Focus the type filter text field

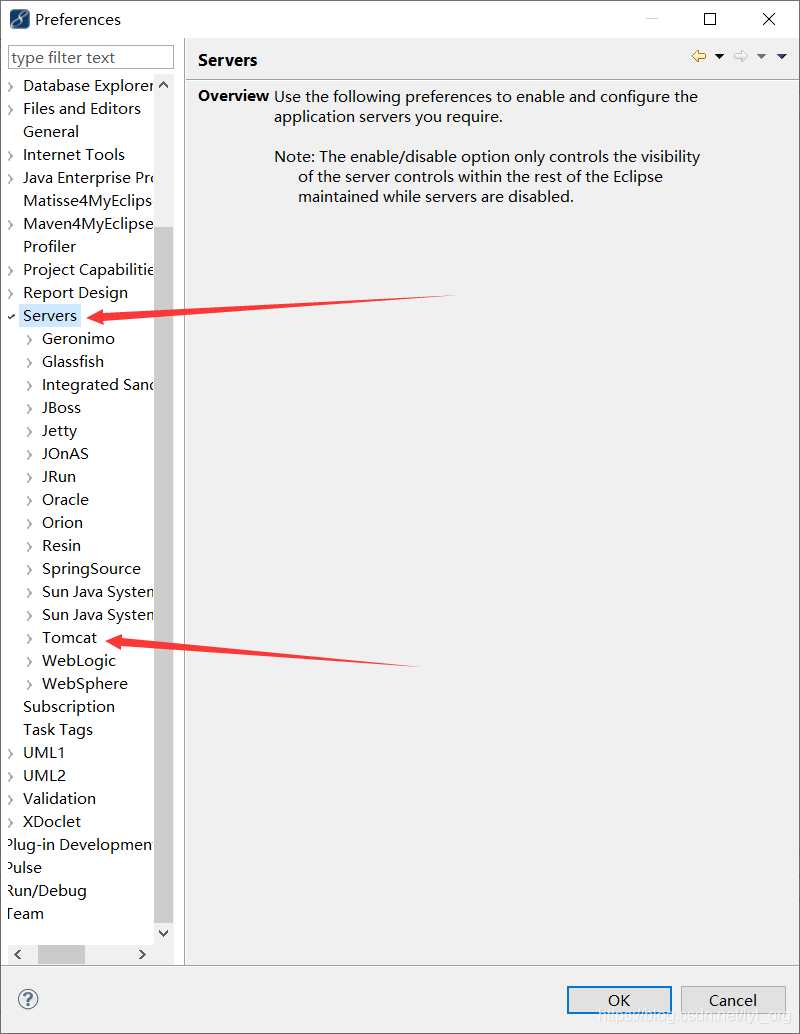(91, 57)
